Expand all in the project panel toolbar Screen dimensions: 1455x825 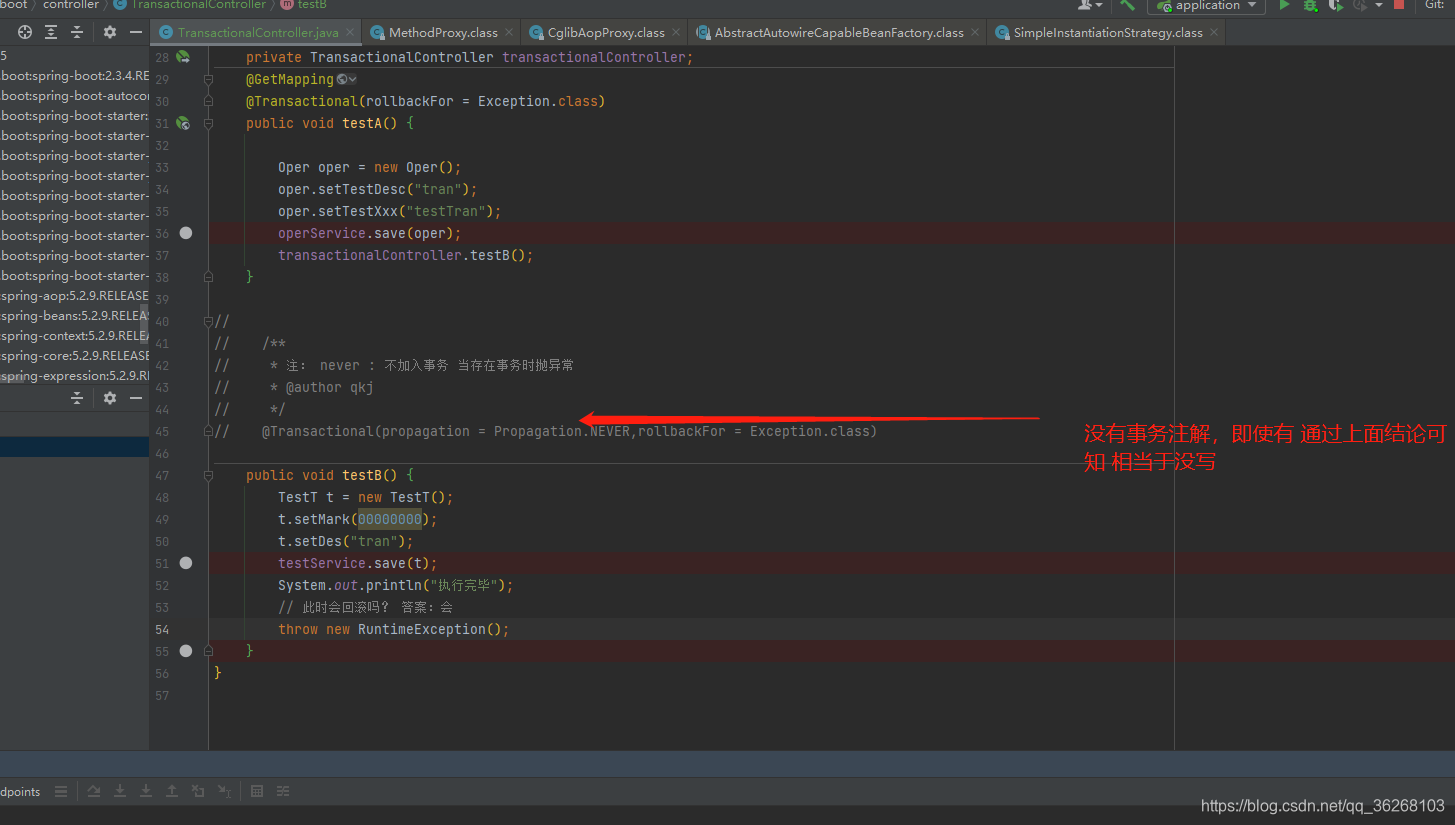click(51, 33)
